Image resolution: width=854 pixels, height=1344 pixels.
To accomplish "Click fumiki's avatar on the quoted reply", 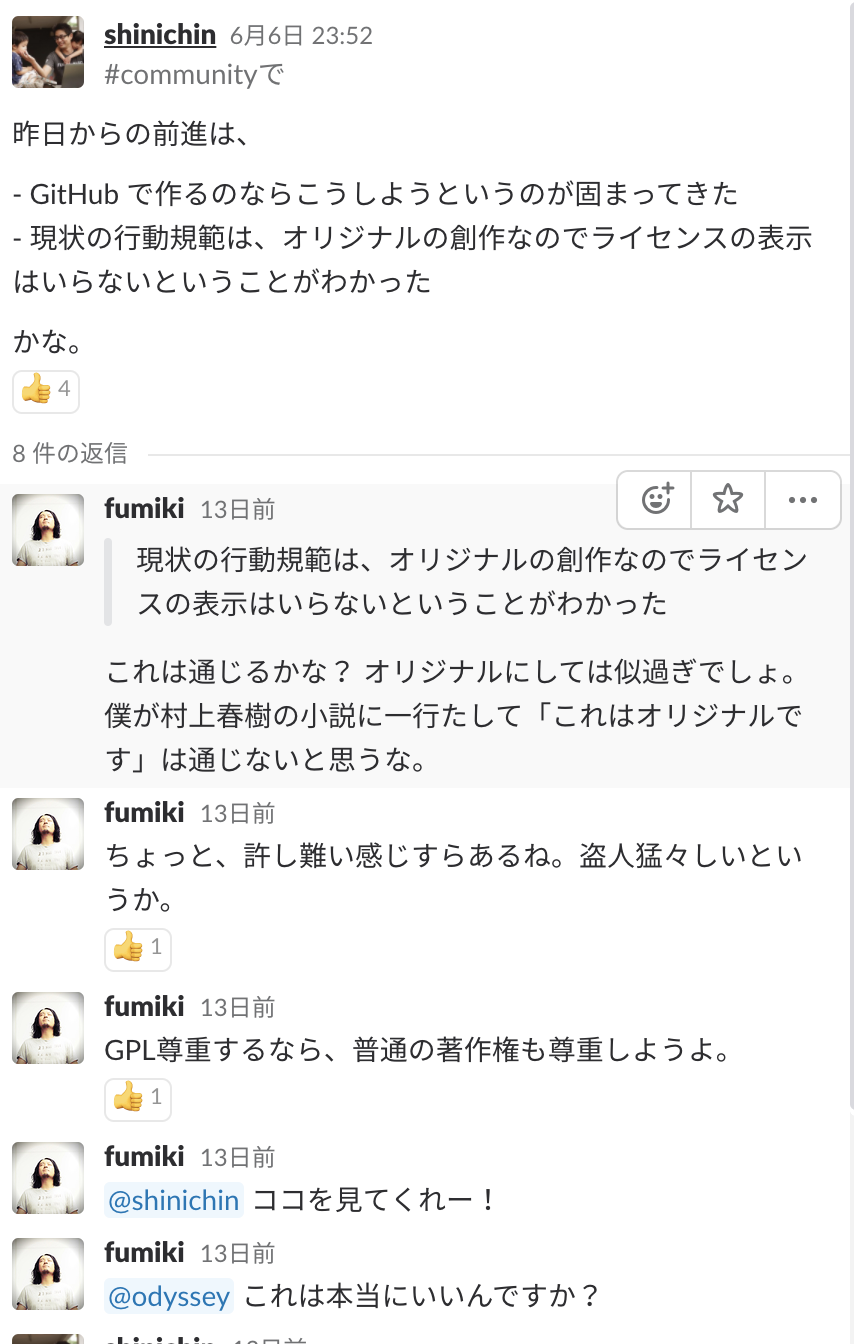I will 48,530.
